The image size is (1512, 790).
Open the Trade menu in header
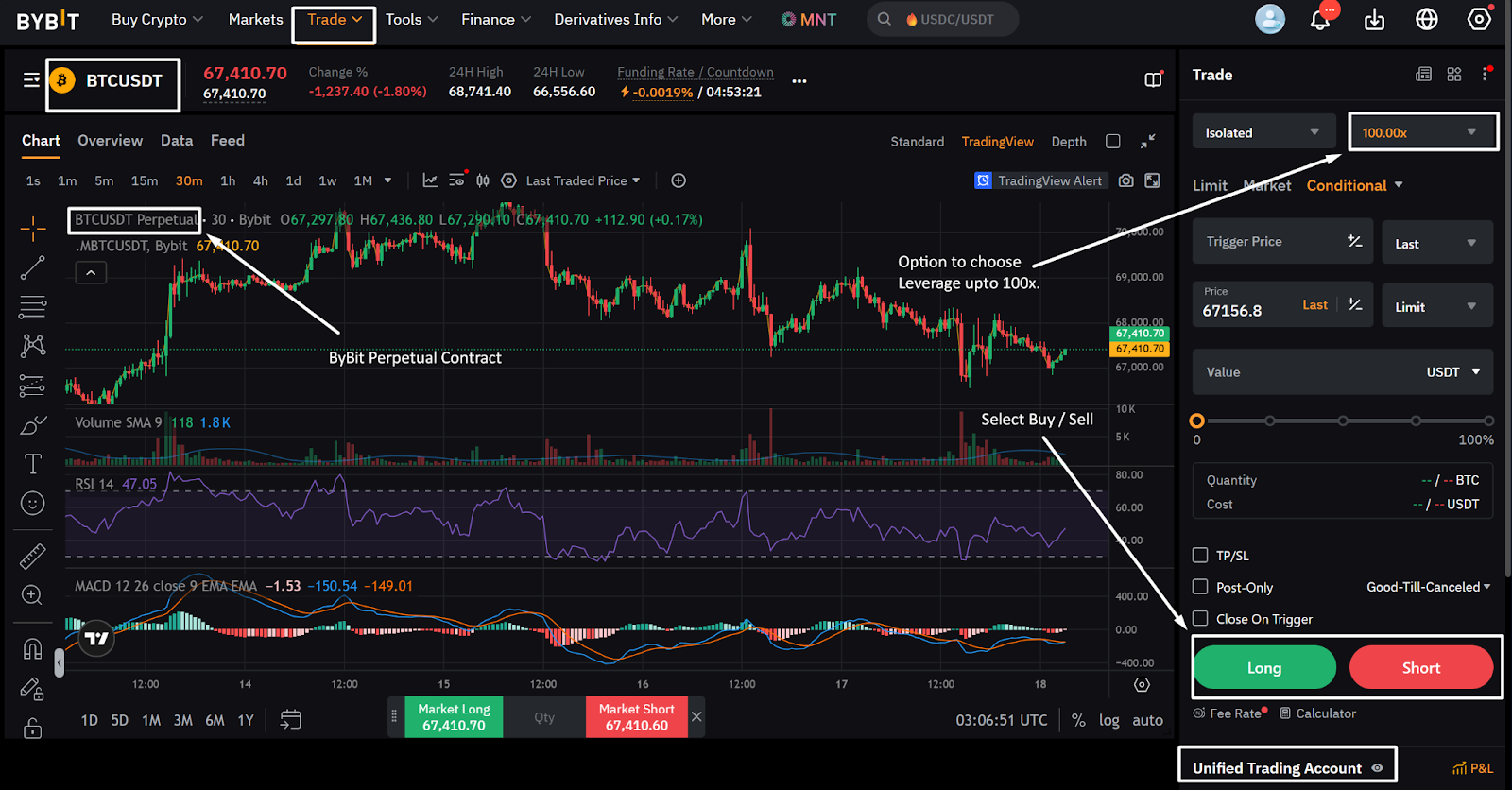tap(335, 20)
